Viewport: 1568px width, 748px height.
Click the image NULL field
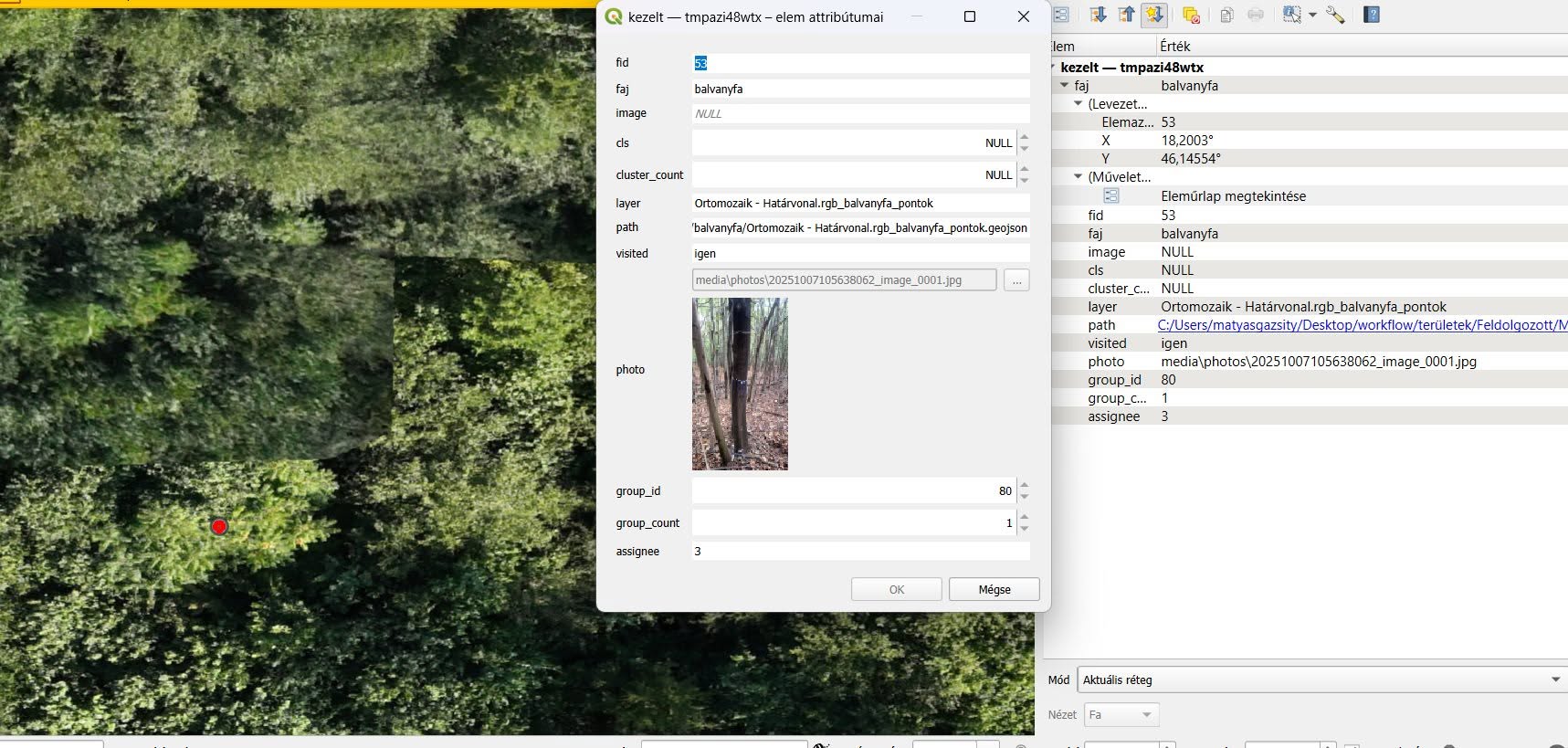861,113
